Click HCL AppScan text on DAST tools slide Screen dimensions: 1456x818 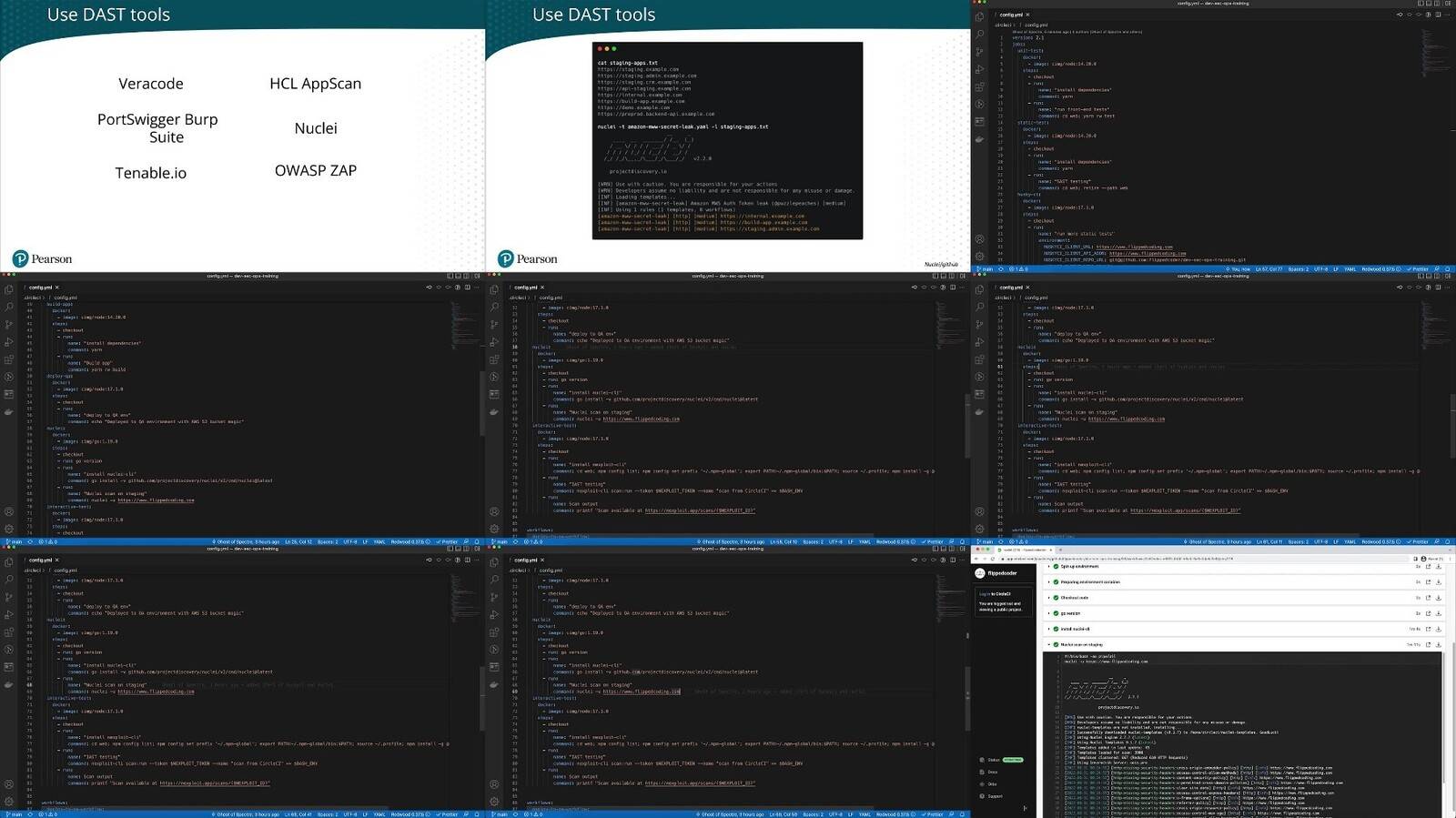(x=316, y=84)
